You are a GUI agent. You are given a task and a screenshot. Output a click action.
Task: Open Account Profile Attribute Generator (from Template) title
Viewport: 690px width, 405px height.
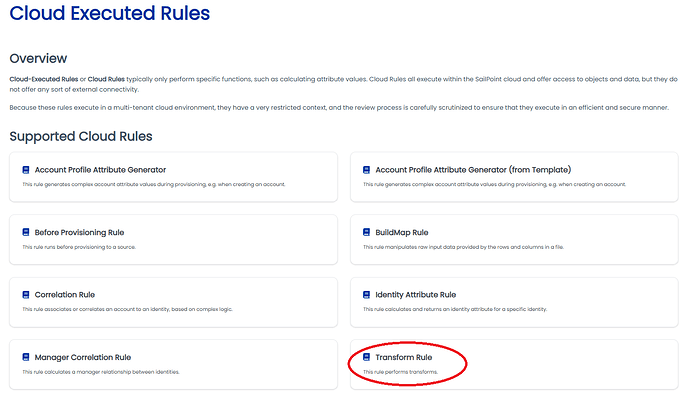coord(472,170)
